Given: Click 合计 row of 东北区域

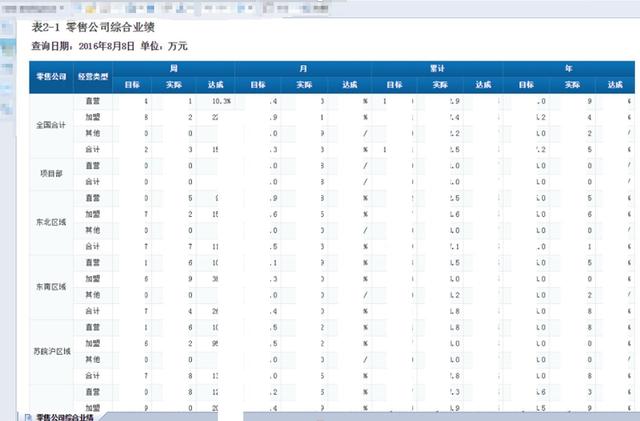Looking at the screenshot, I should click(93, 246).
